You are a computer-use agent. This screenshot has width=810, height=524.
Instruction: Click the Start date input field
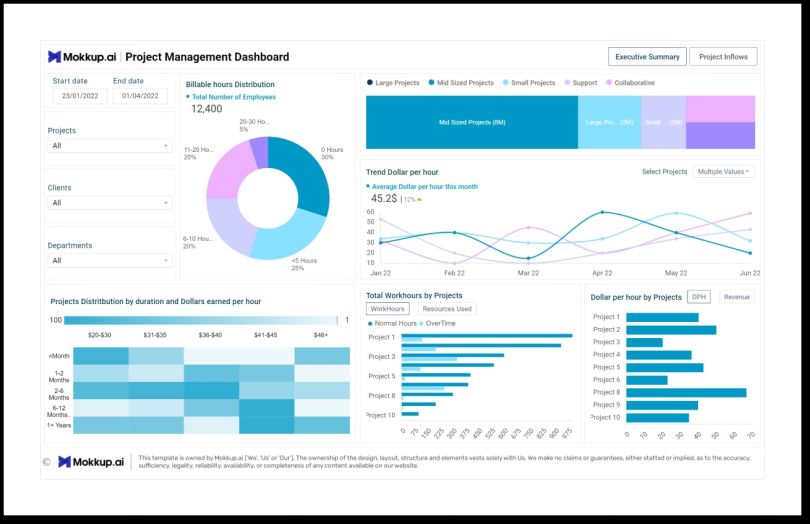click(x=80, y=96)
